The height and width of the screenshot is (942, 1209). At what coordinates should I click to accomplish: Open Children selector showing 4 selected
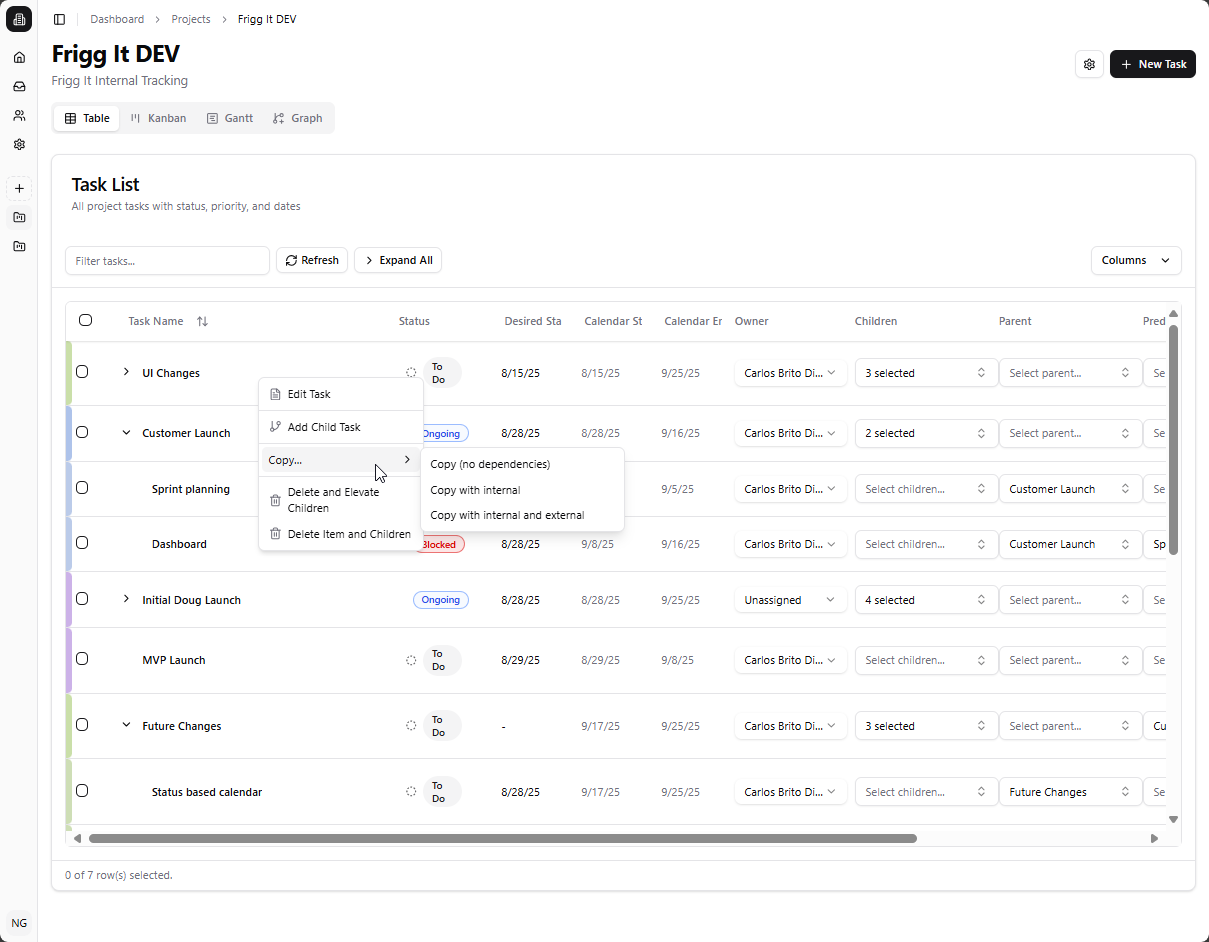tap(926, 600)
